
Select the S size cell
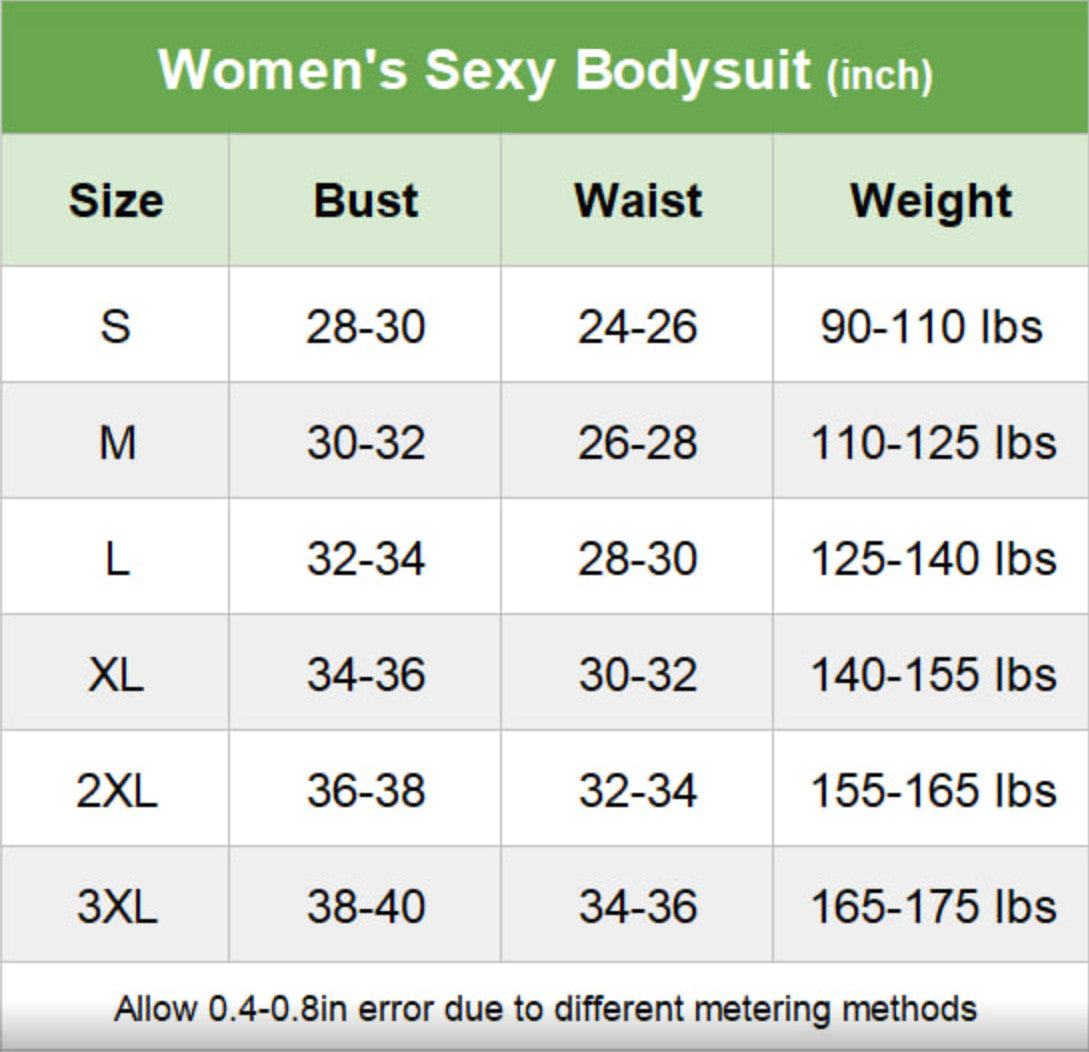115,326
